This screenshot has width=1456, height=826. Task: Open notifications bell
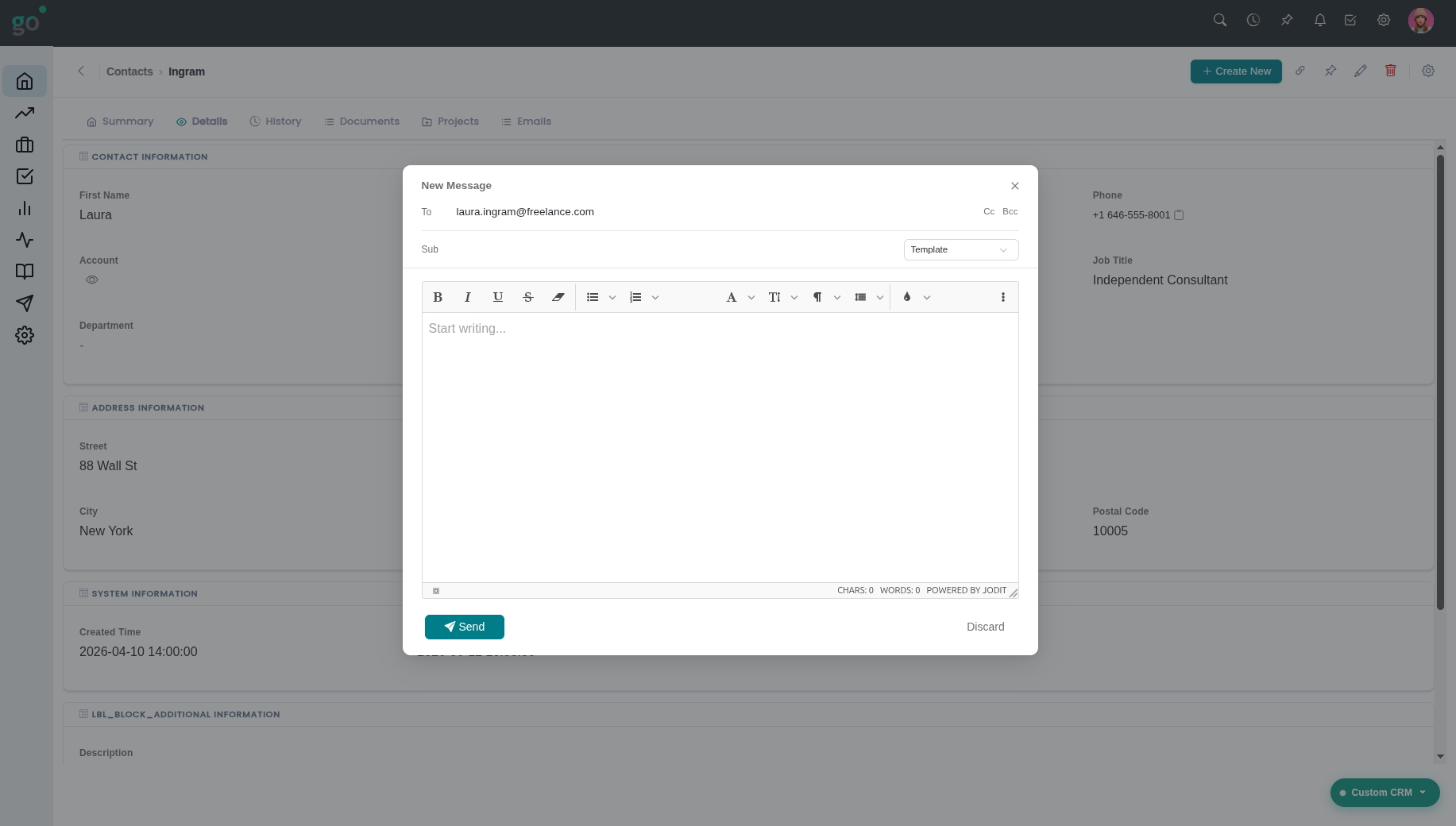pos(1320,20)
